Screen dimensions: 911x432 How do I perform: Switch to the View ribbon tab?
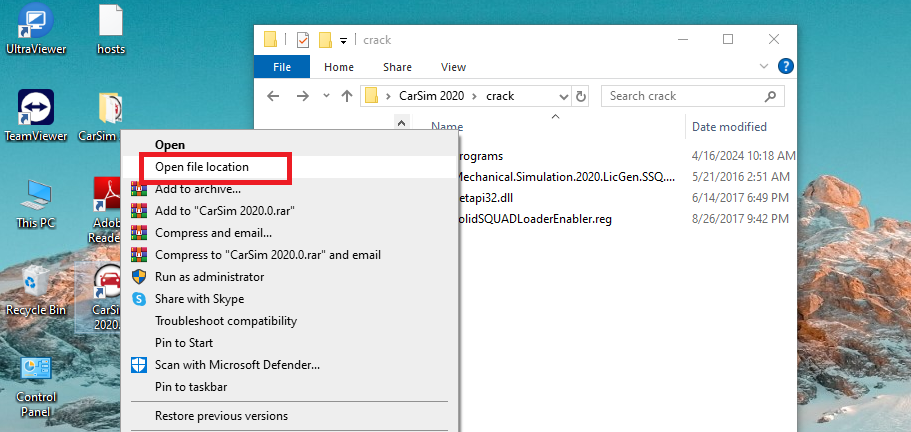point(453,67)
